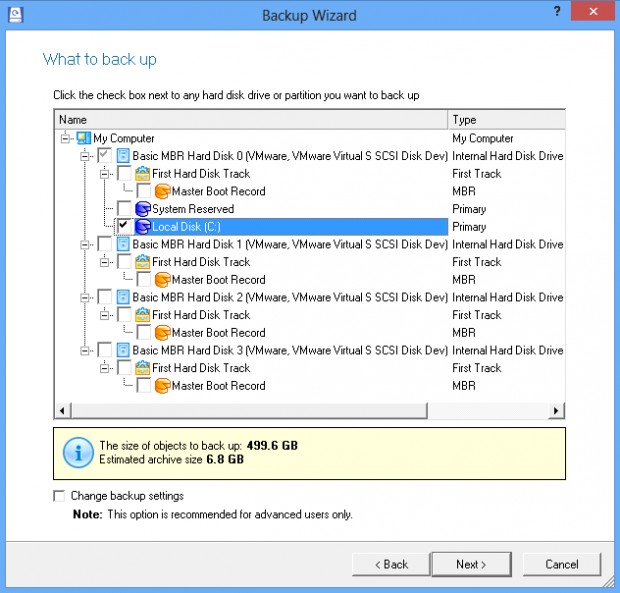The image size is (620, 593).
Task: Check the First Hard Disk Track box of Disk 2
Action: click(124, 315)
